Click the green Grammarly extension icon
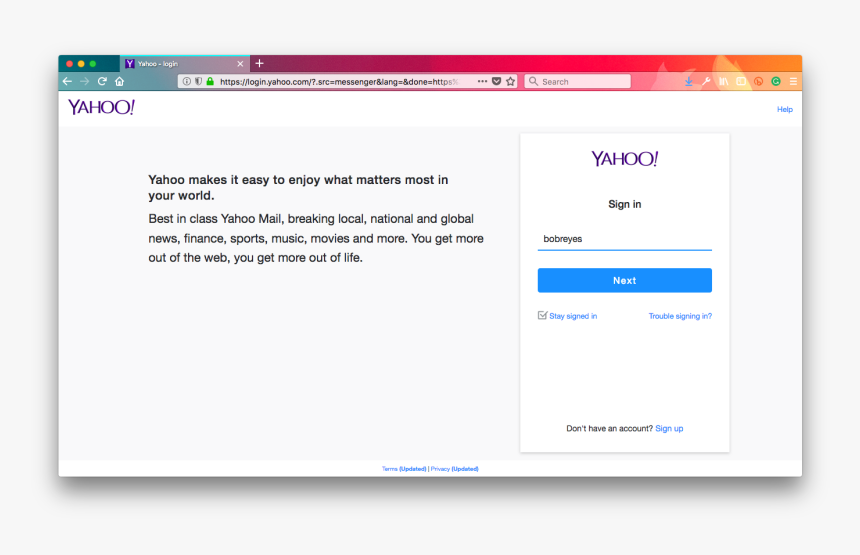This screenshot has height=555, width=860. 776,81
